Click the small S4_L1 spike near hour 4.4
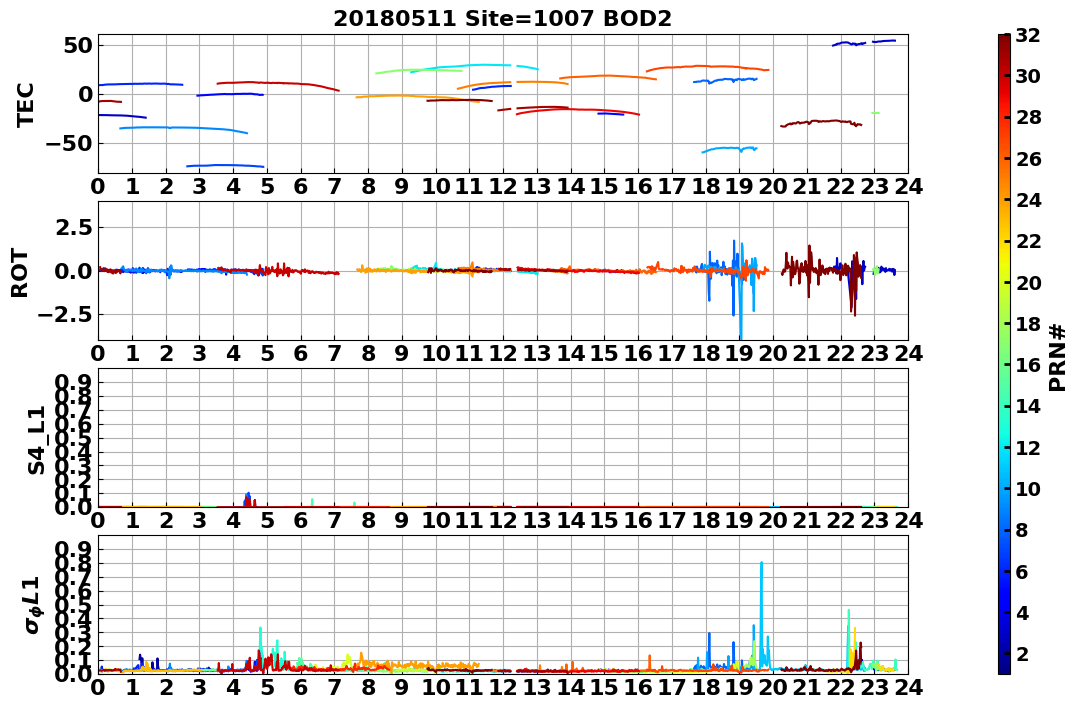The height and width of the screenshot is (709, 1077). point(248,499)
